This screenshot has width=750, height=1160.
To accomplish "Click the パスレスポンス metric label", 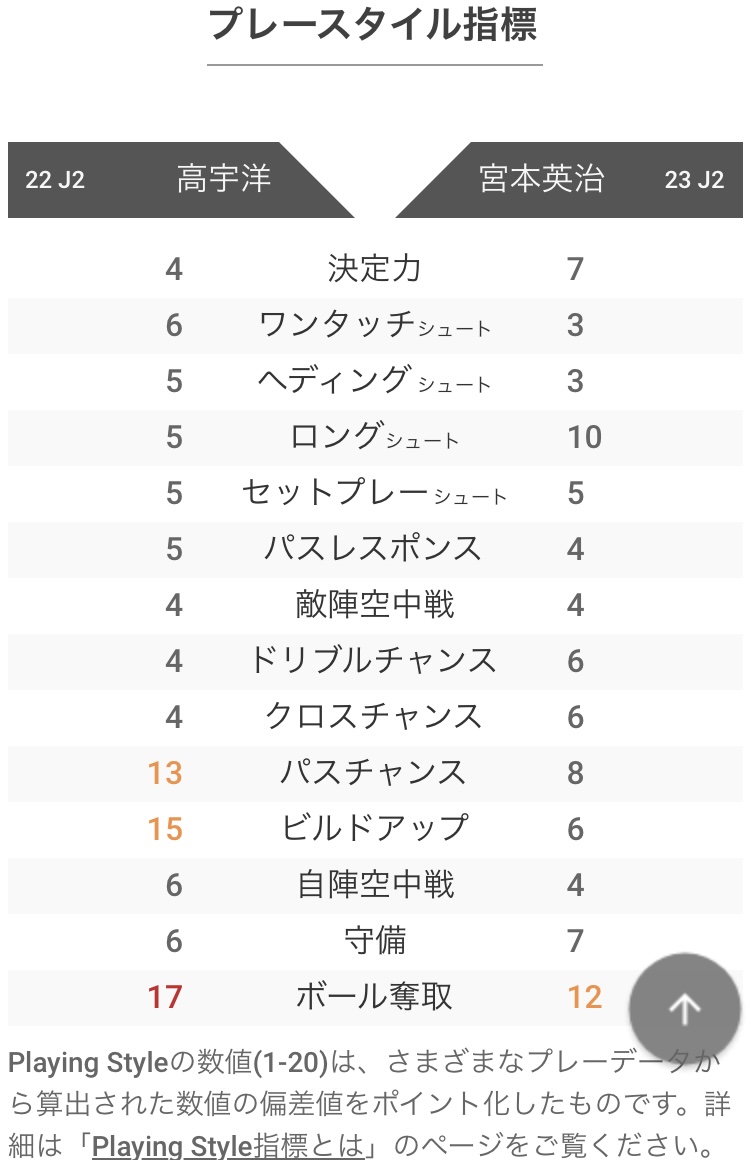I will [374, 549].
